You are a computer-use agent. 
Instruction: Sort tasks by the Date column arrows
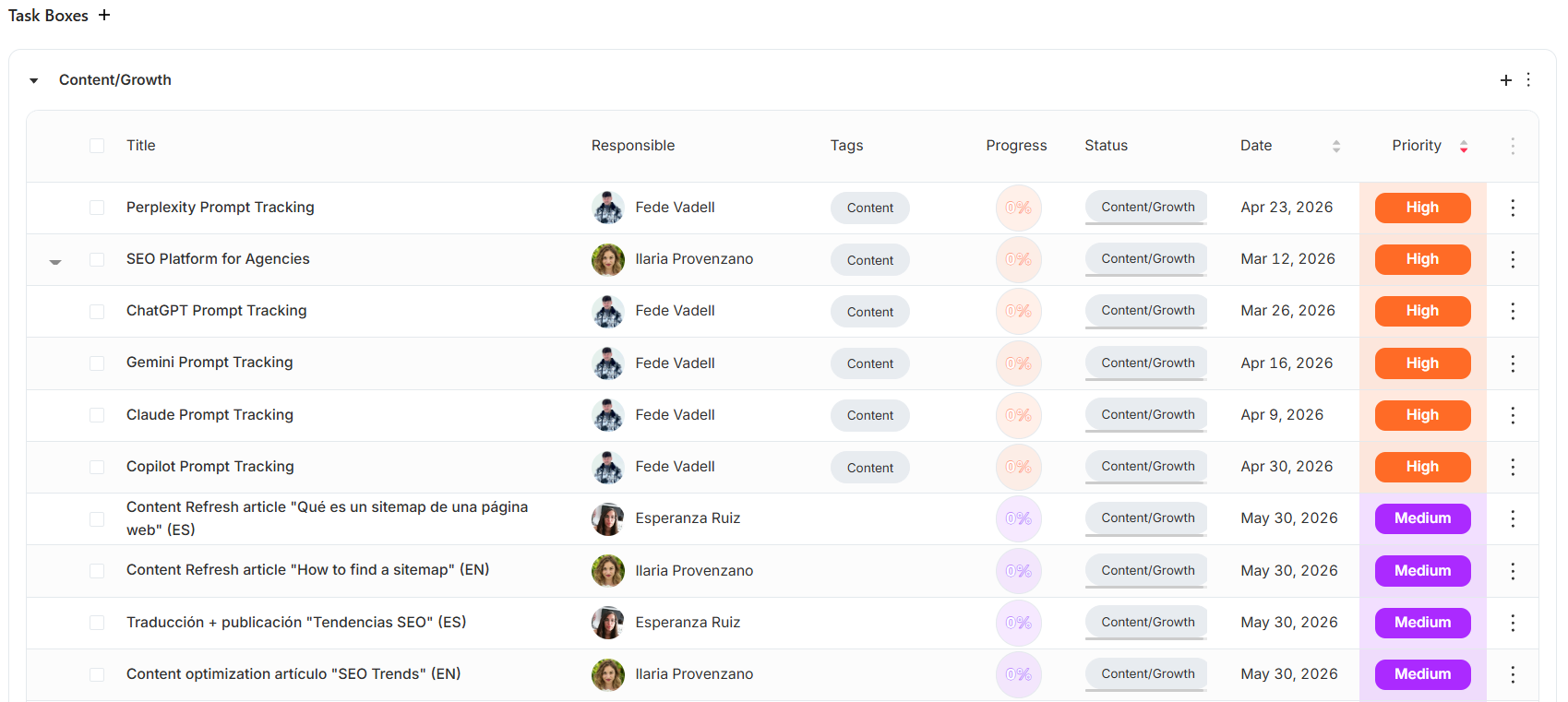pyautogui.click(x=1335, y=146)
